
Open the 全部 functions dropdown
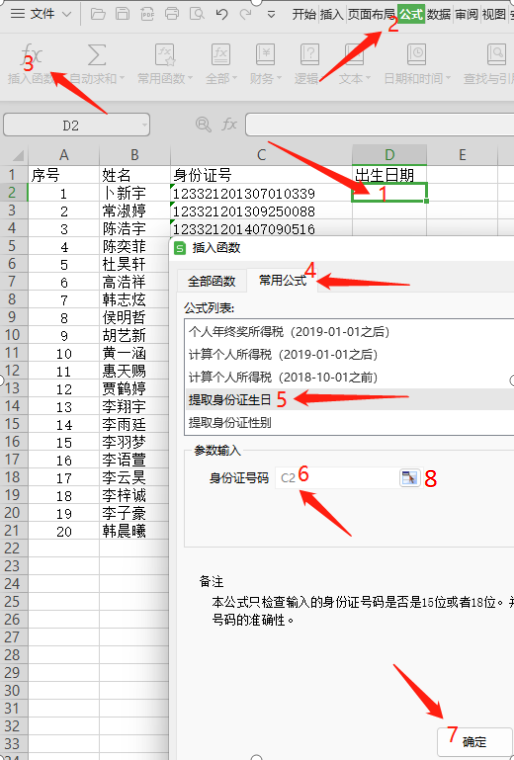click(x=221, y=63)
